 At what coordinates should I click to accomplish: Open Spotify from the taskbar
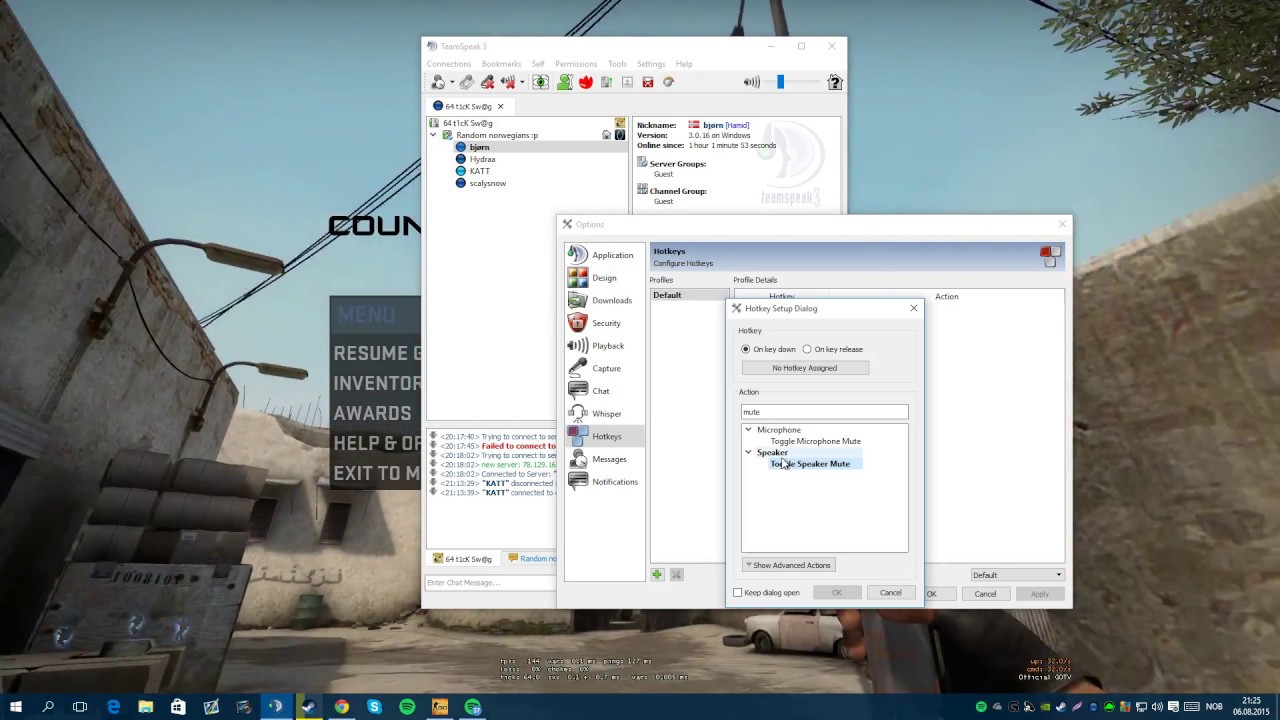tap(407, 707)
